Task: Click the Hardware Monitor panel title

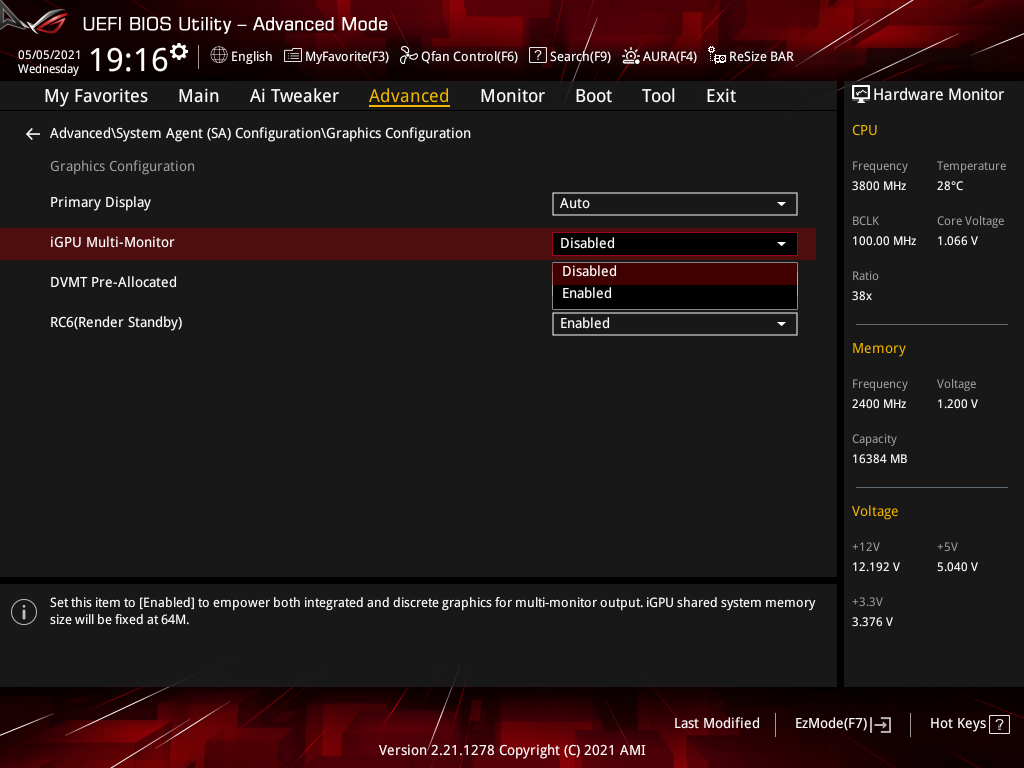Action: point(938,95)
